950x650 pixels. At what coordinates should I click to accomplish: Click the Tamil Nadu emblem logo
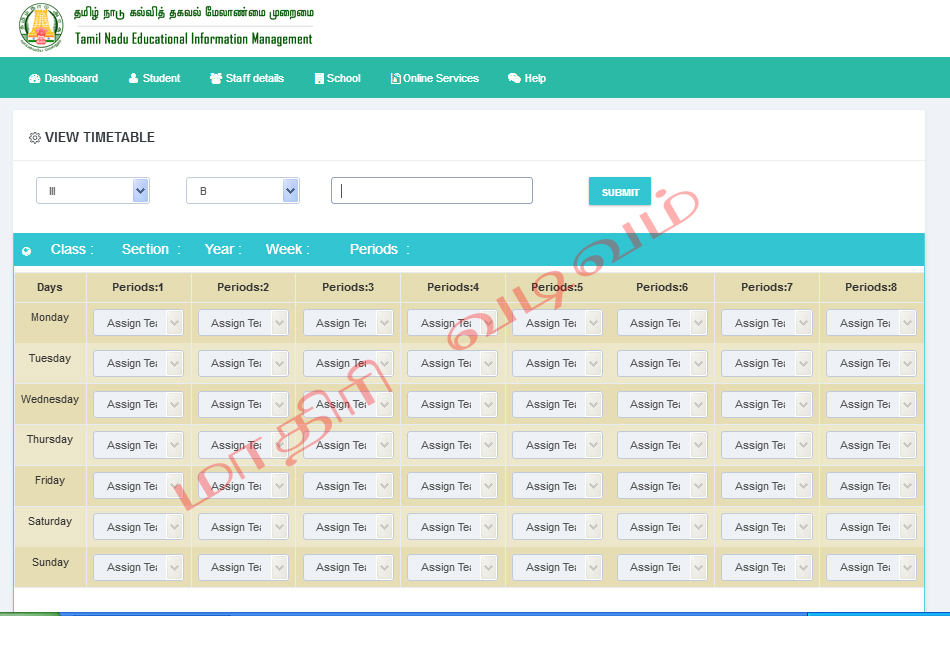(39, 27)
